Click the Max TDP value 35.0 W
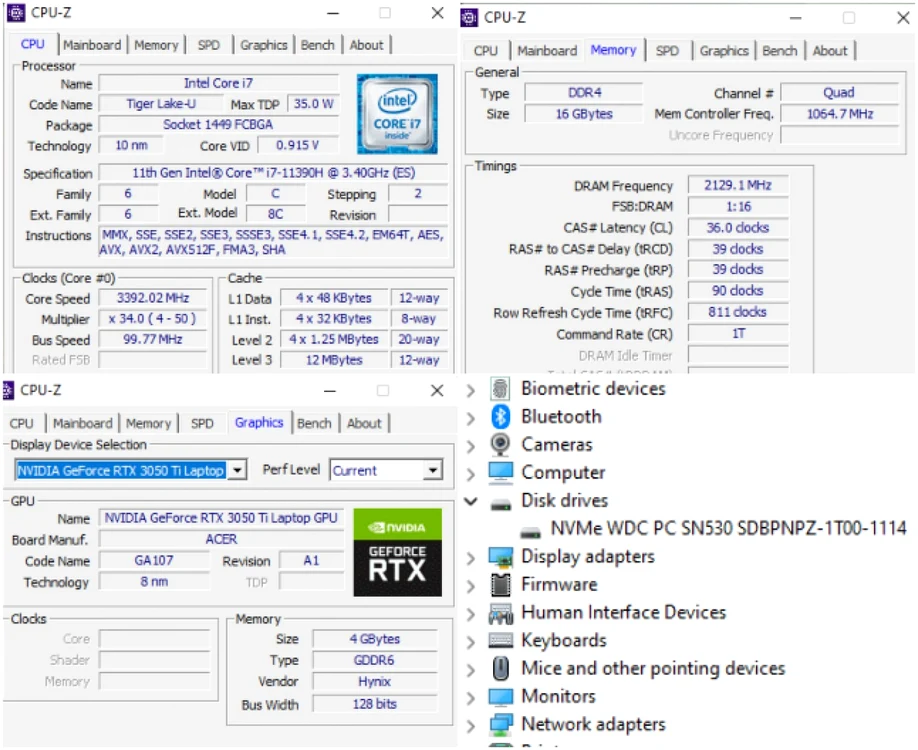The image size is (918, 750). [x=314, y=104]
